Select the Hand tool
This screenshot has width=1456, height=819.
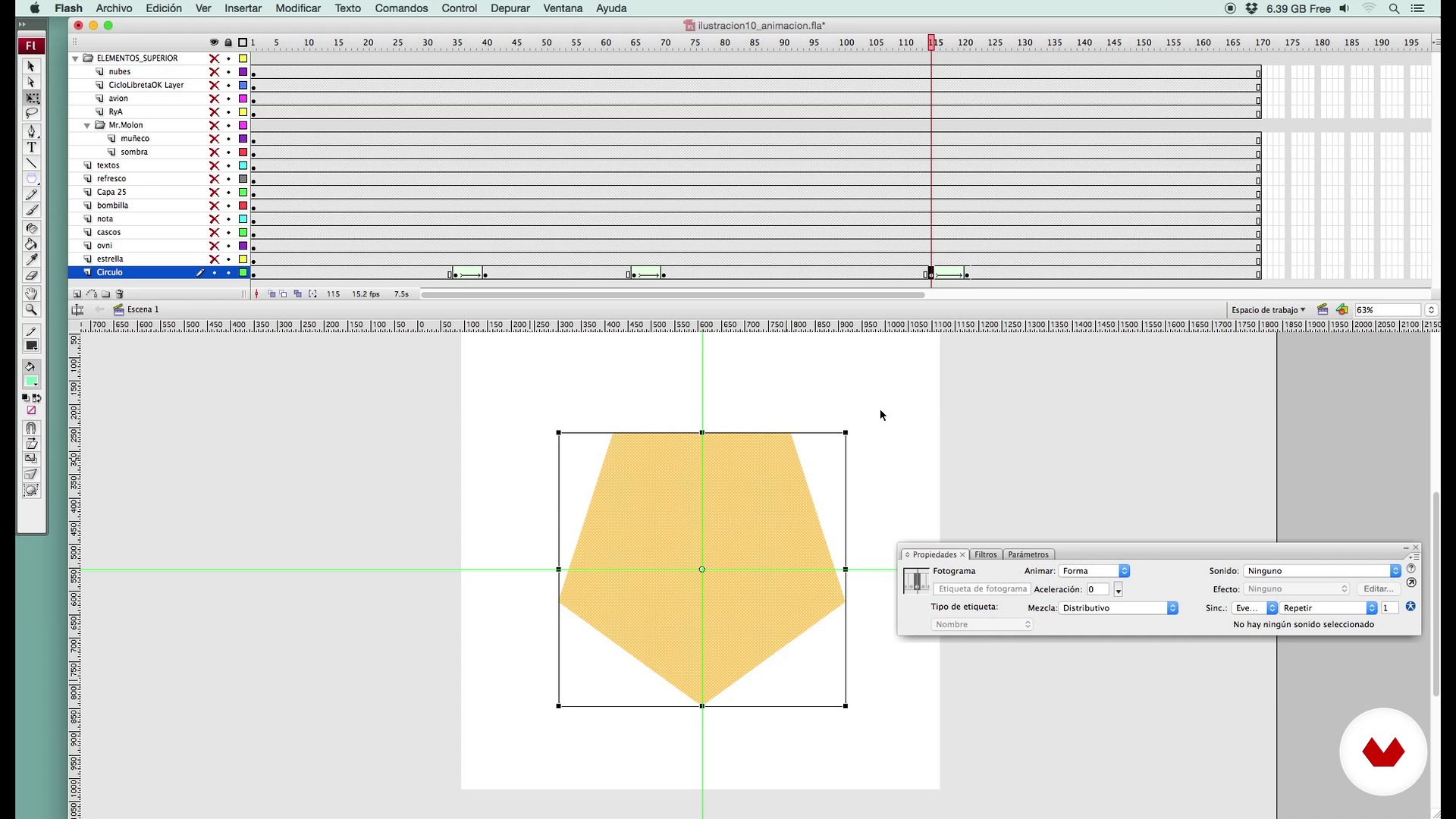point(31,293)
